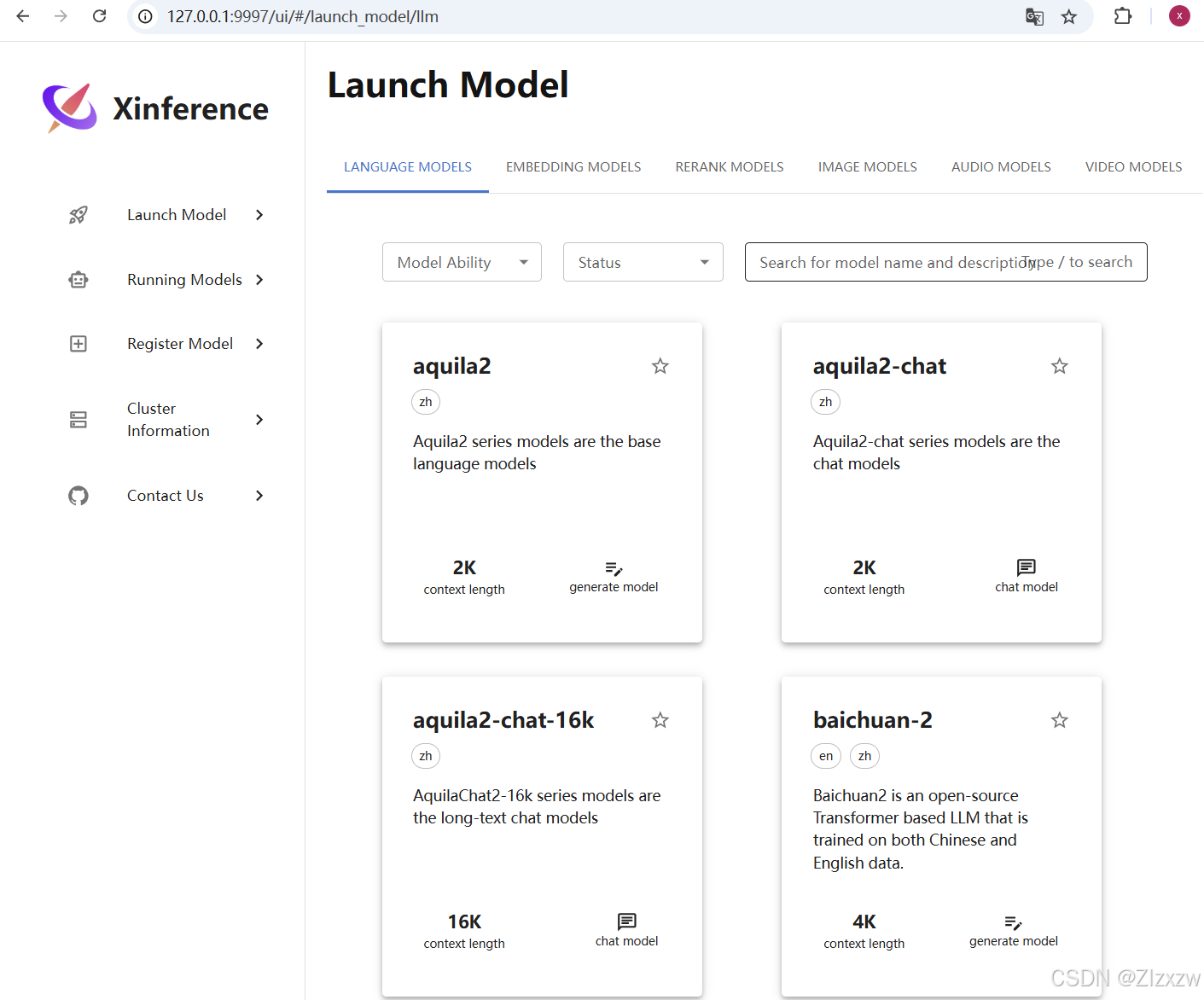
Task: Click the chat model icon on aquila2-chat card
Action: tap(1027, 567)
